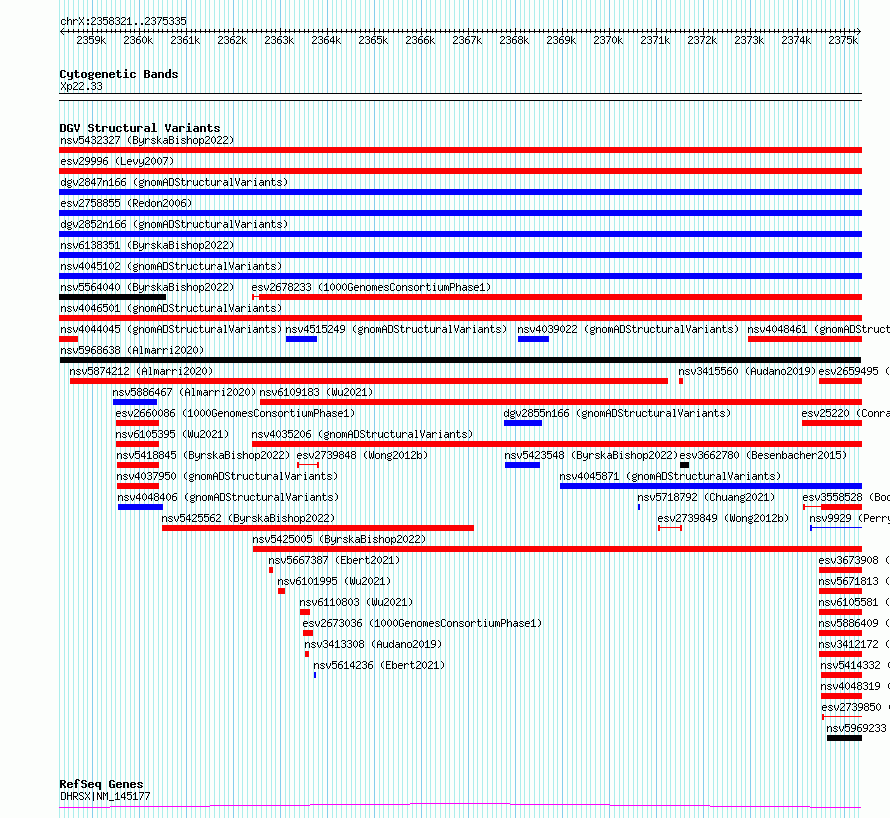Click the esv2739848 (Wong2012b) interval marker
Image resolution: width=890 pixels, height=818 pixels.
[x=308, y=465]
